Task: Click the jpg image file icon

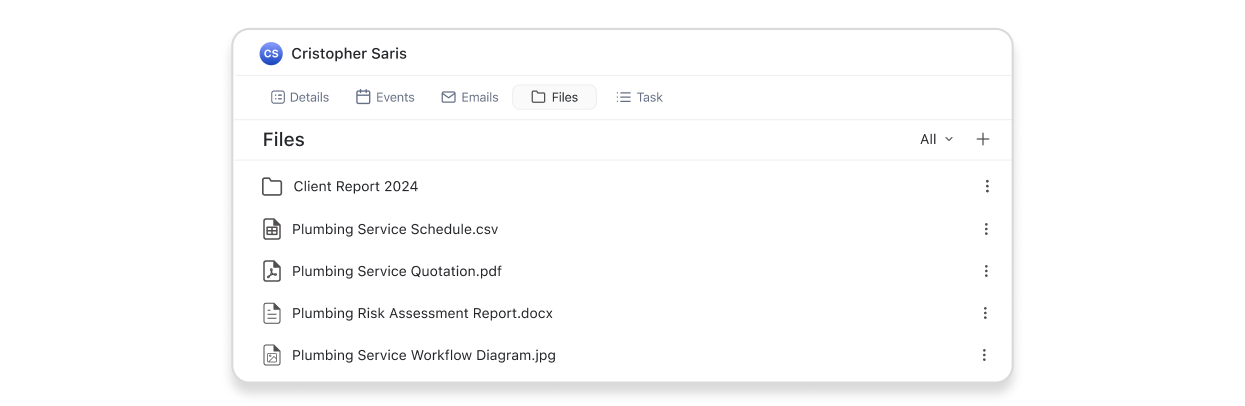Action: click(x=272, y=355)
